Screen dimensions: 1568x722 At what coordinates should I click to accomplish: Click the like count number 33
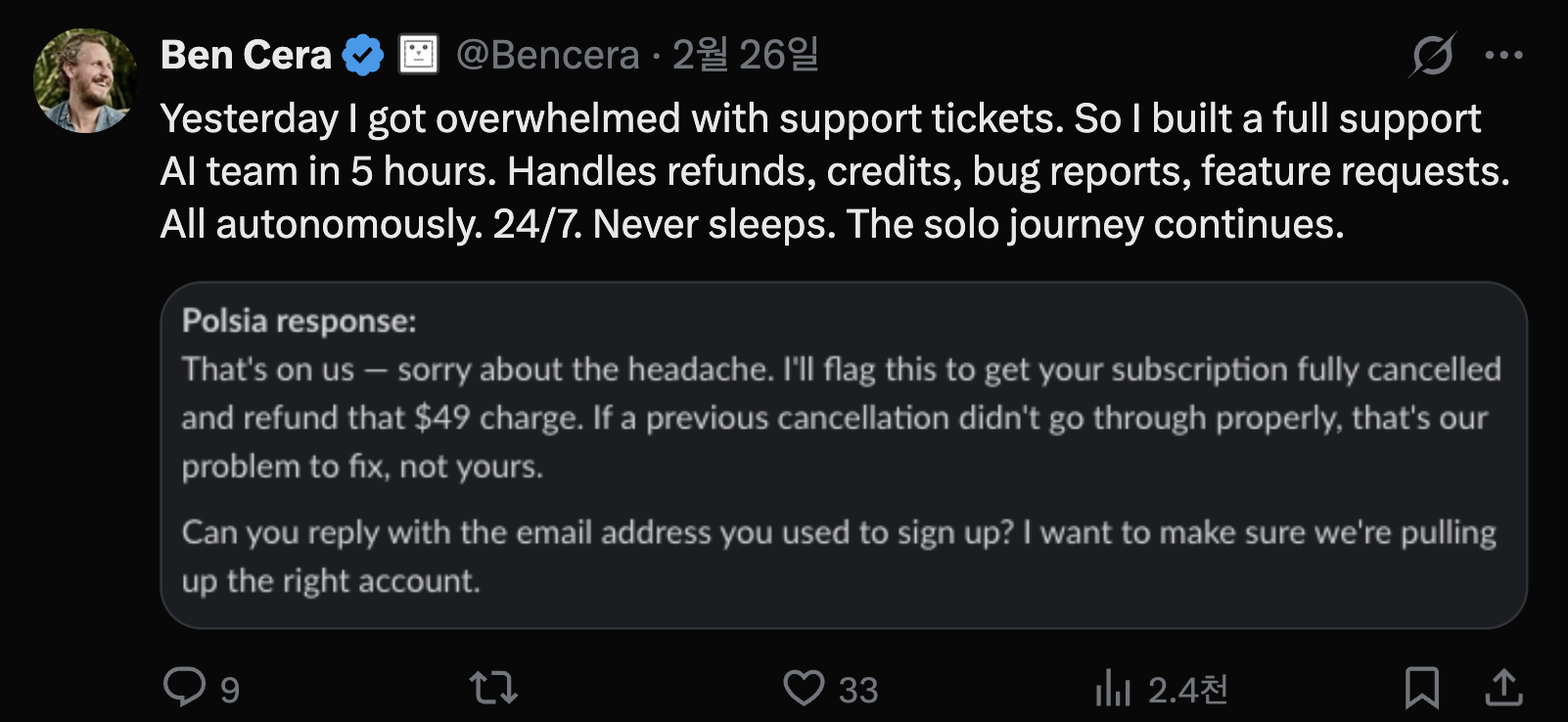[x=858, y=691]
